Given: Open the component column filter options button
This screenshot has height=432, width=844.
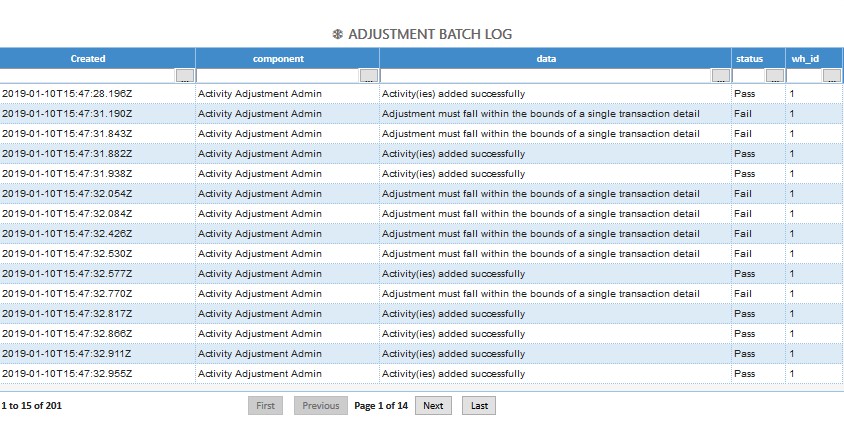Looking at the screenshot, I should (369, 76).
